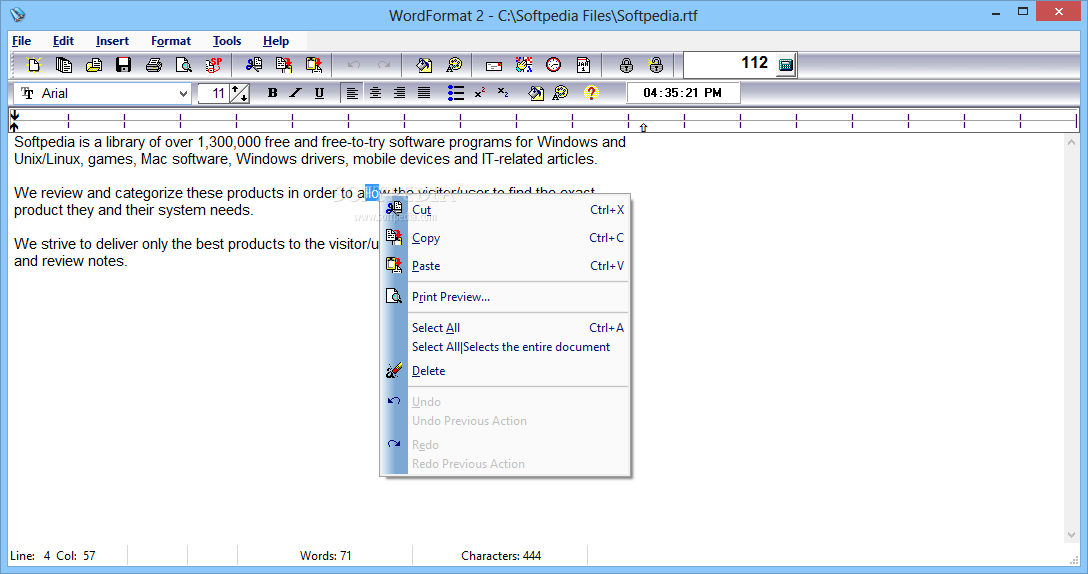Open the Tools menu
This screenshot has width=1088, height=574.
[227, 41]
